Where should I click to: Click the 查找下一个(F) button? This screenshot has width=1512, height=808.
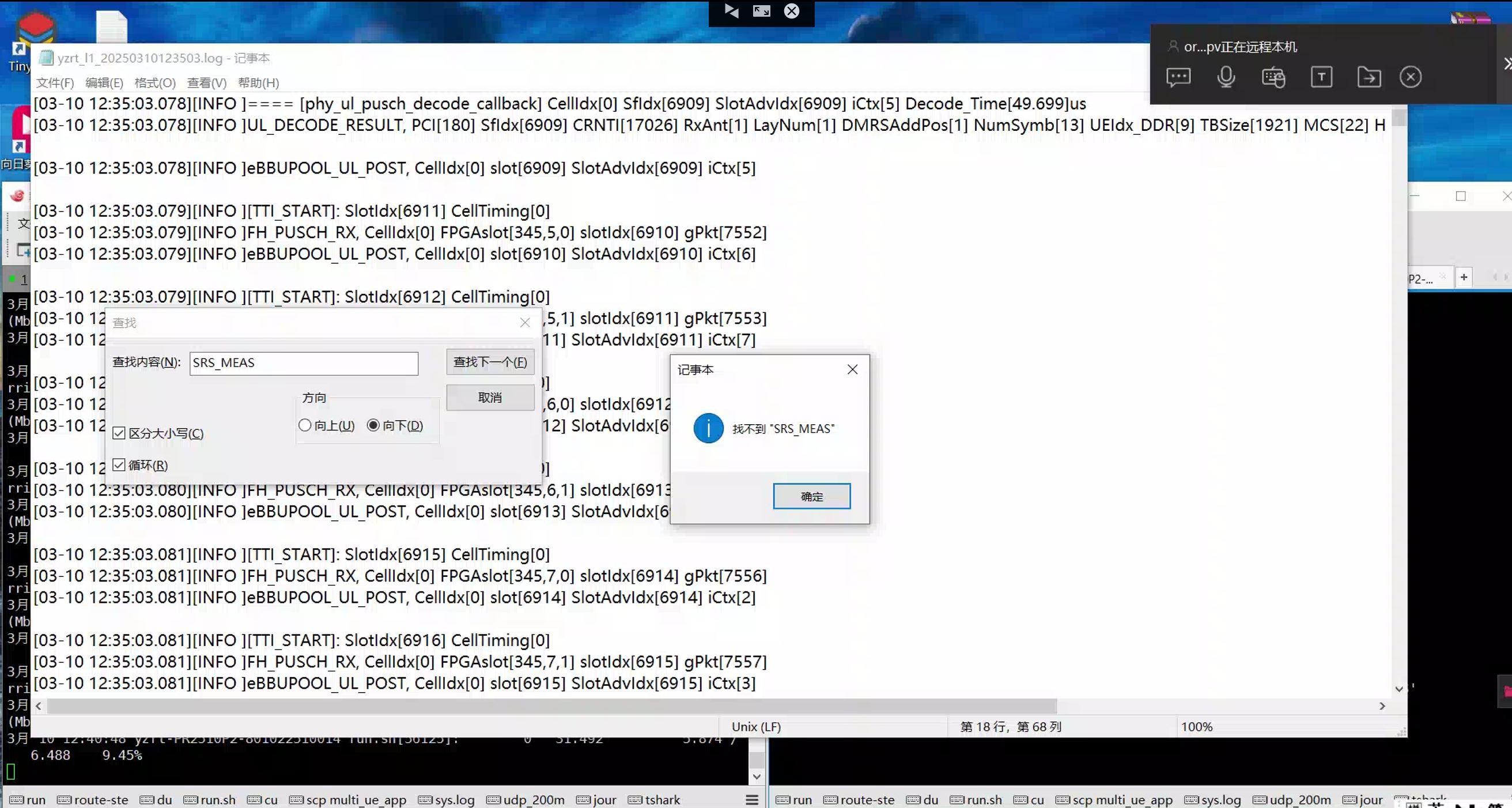[x=490, y=362]
